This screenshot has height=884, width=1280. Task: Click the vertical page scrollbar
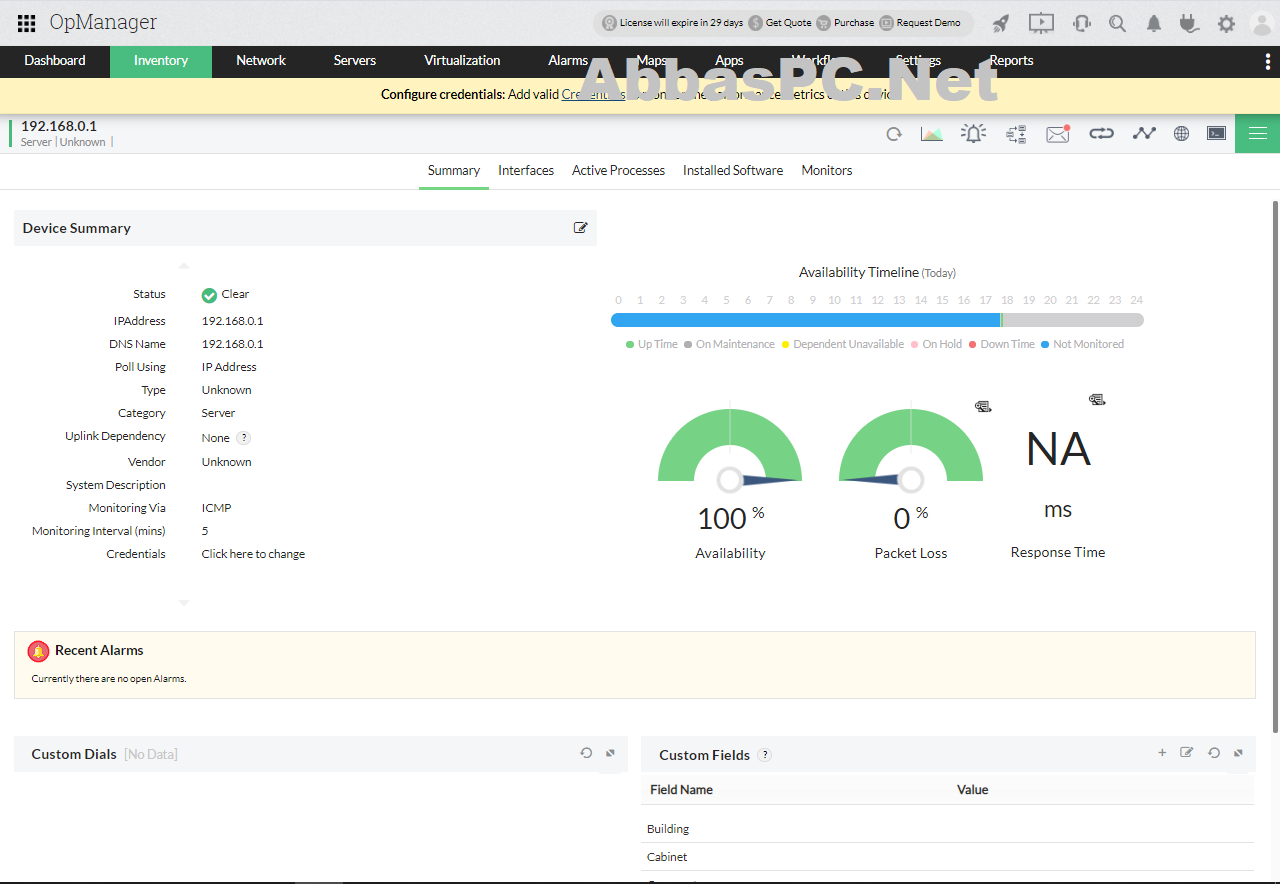click(1275, 465)
